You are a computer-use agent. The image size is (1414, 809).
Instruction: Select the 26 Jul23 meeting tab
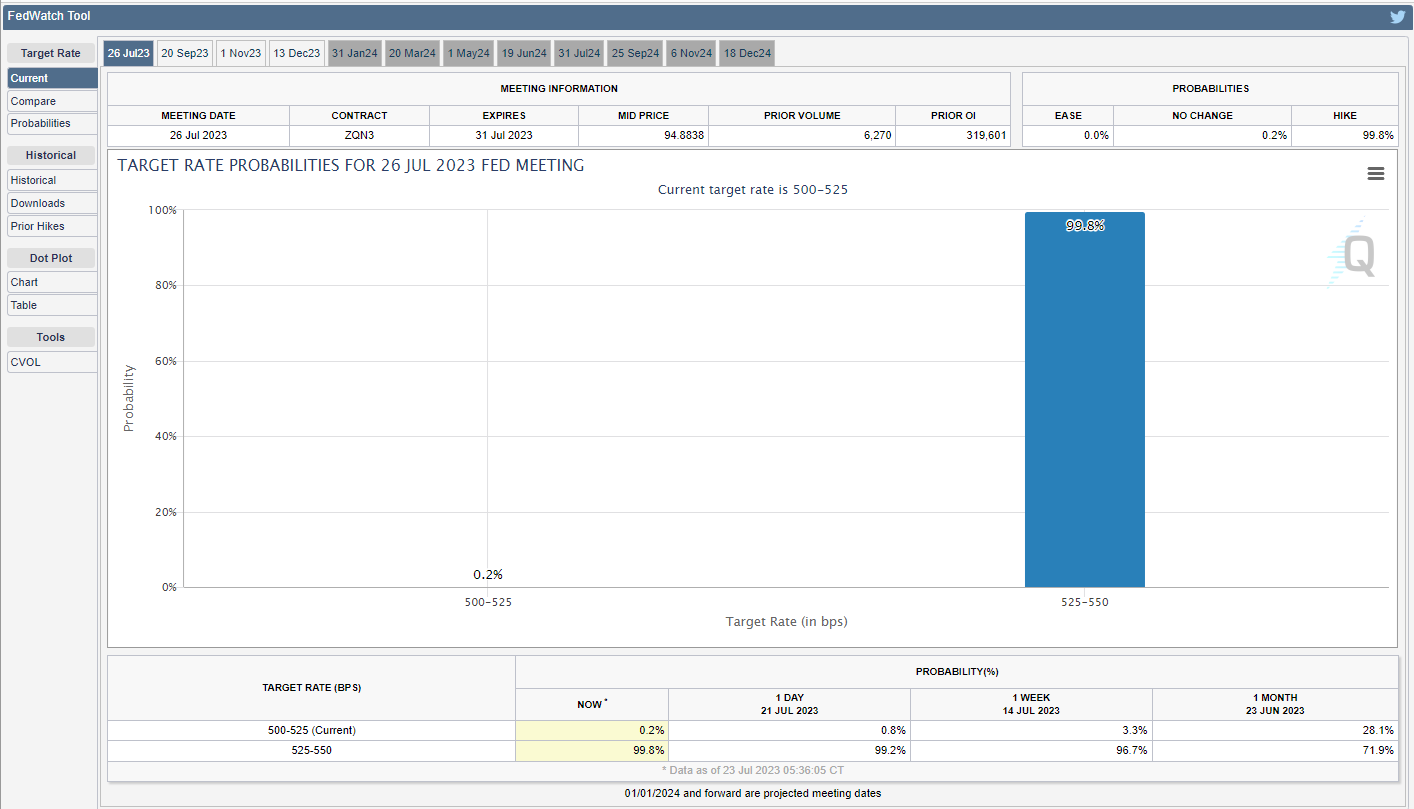click(129, 53)
